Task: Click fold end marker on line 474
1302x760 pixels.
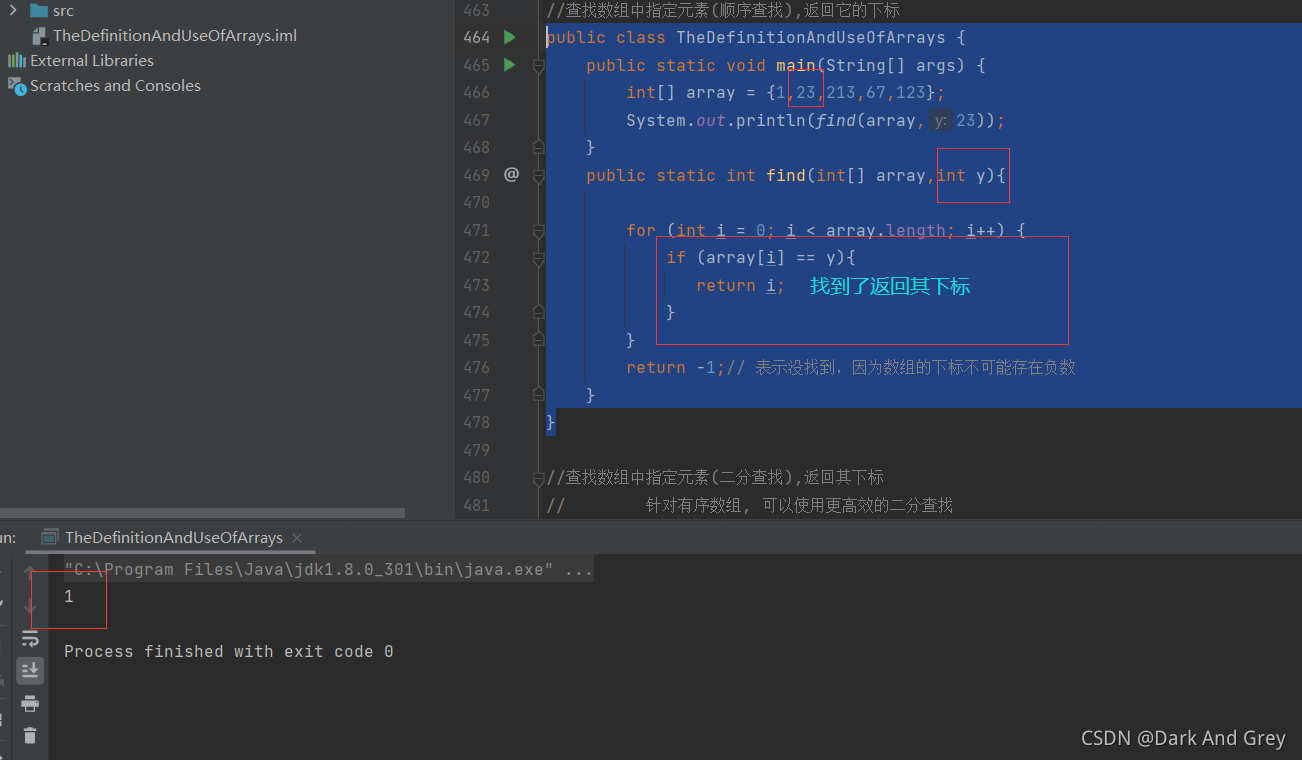Action: (538, 312)
